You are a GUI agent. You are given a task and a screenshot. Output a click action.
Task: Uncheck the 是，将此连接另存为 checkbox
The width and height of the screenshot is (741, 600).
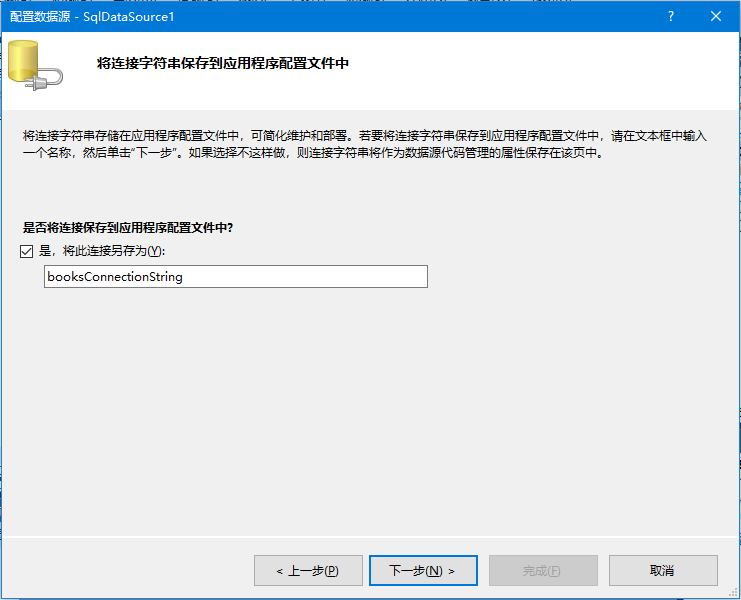pos(27,251)
